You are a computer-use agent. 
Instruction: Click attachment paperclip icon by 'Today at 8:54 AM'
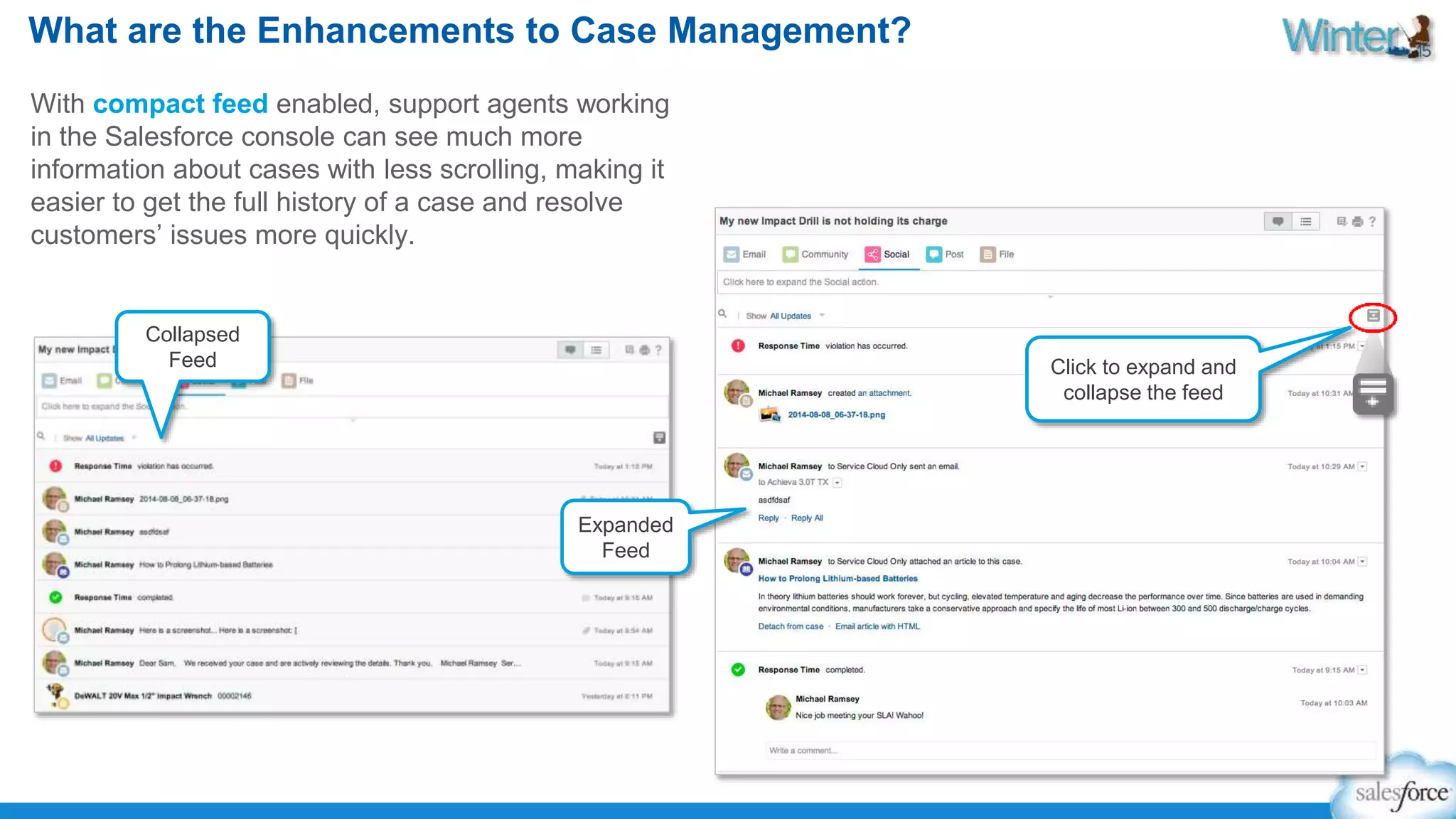[x=586, y=631]
